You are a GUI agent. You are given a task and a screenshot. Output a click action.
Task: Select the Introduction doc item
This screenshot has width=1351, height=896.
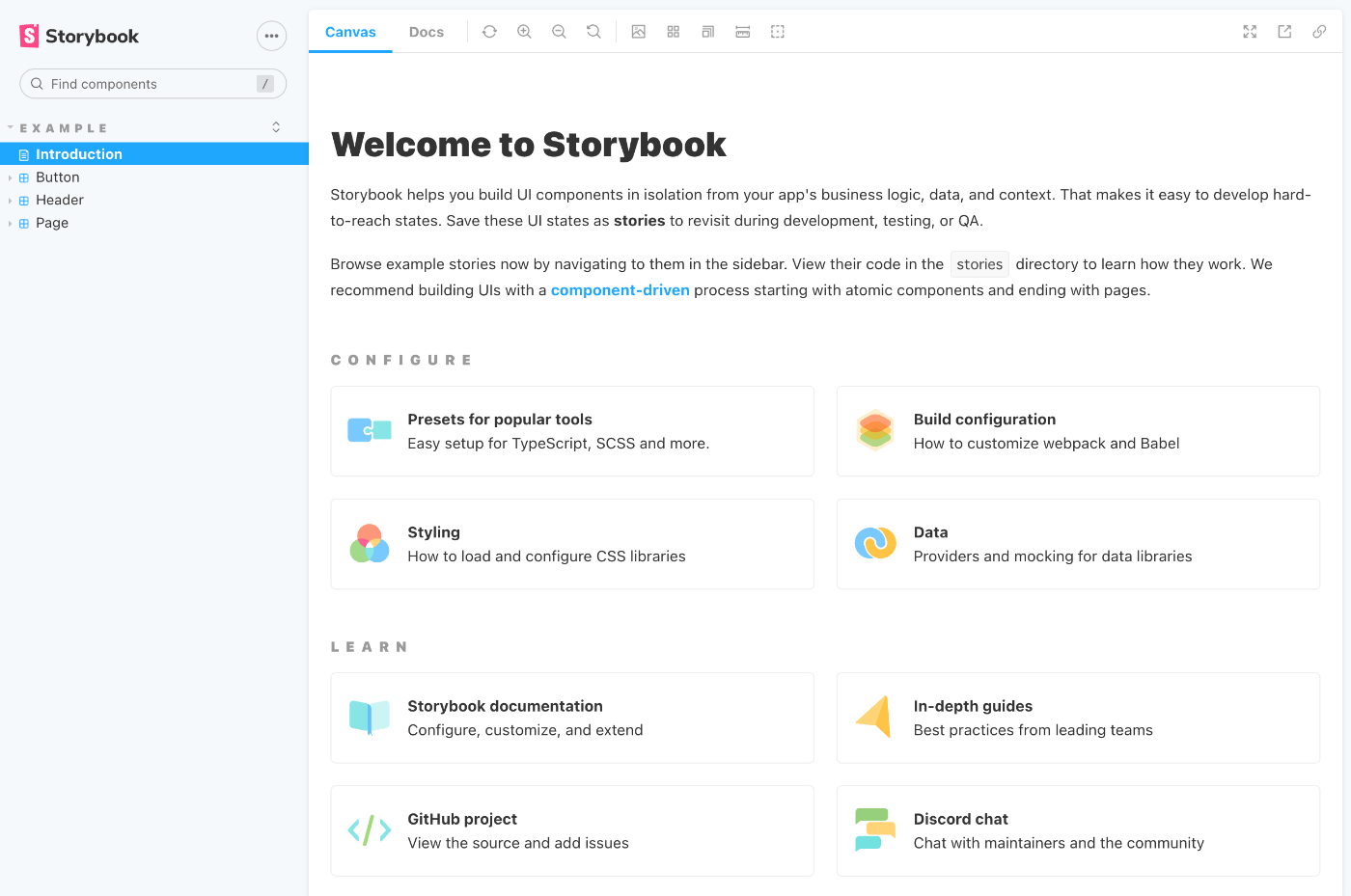point(154,154)
